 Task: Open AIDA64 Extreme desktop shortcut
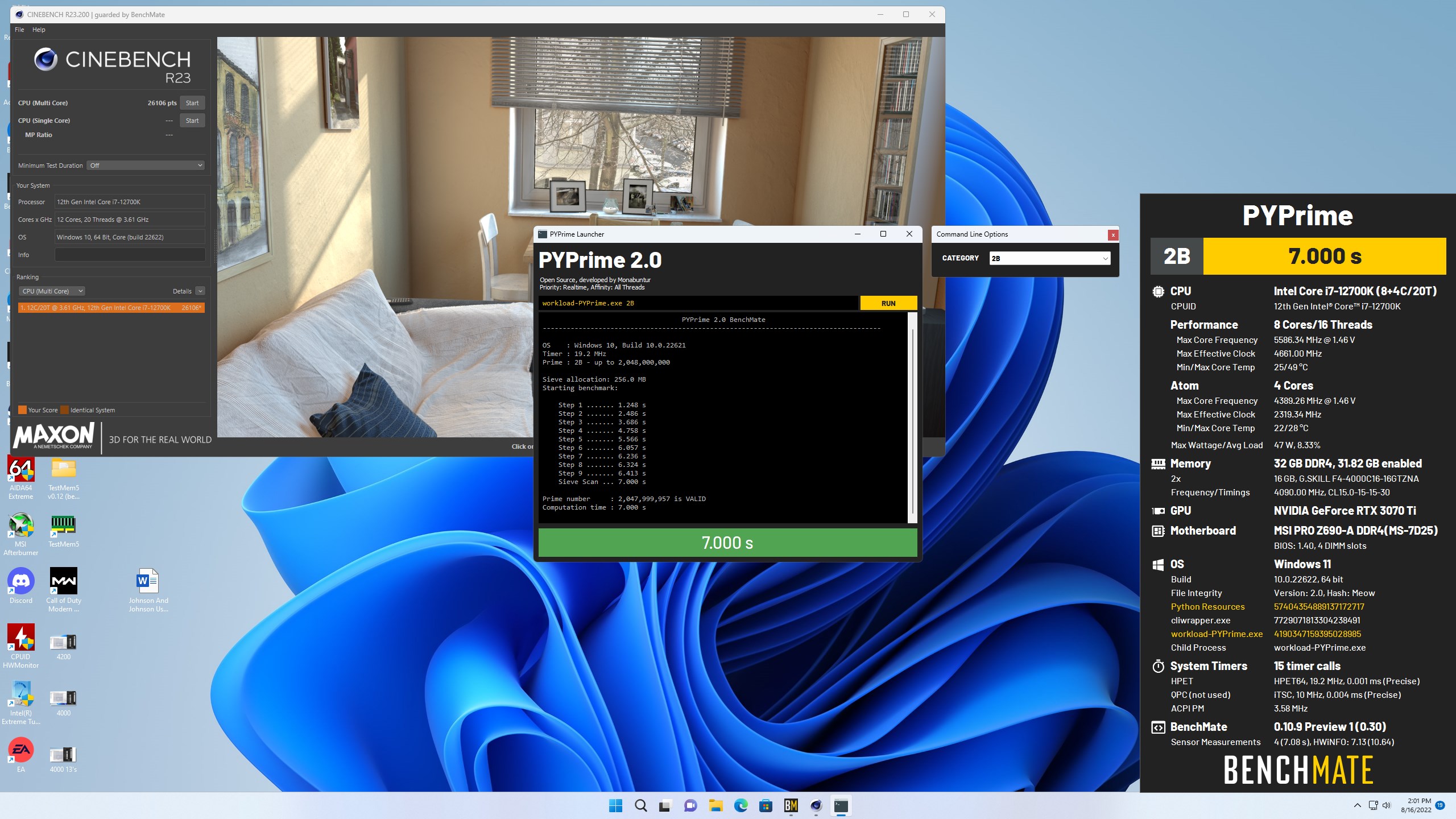[x=20, y=478]
